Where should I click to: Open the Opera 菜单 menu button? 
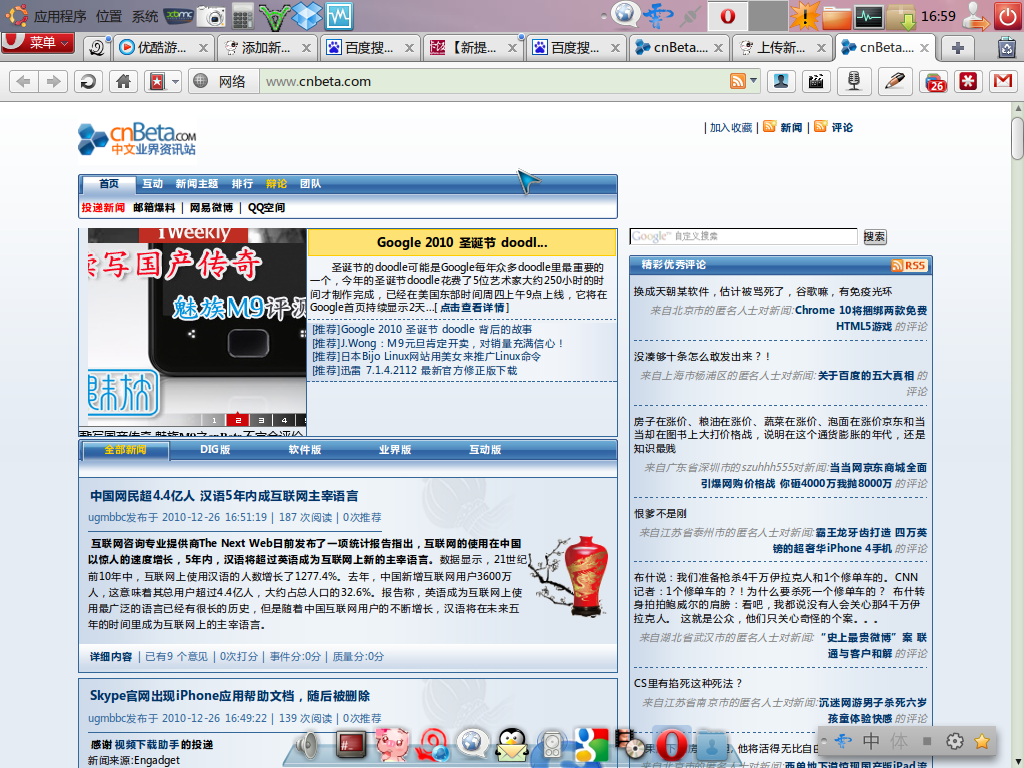(38, 43)
